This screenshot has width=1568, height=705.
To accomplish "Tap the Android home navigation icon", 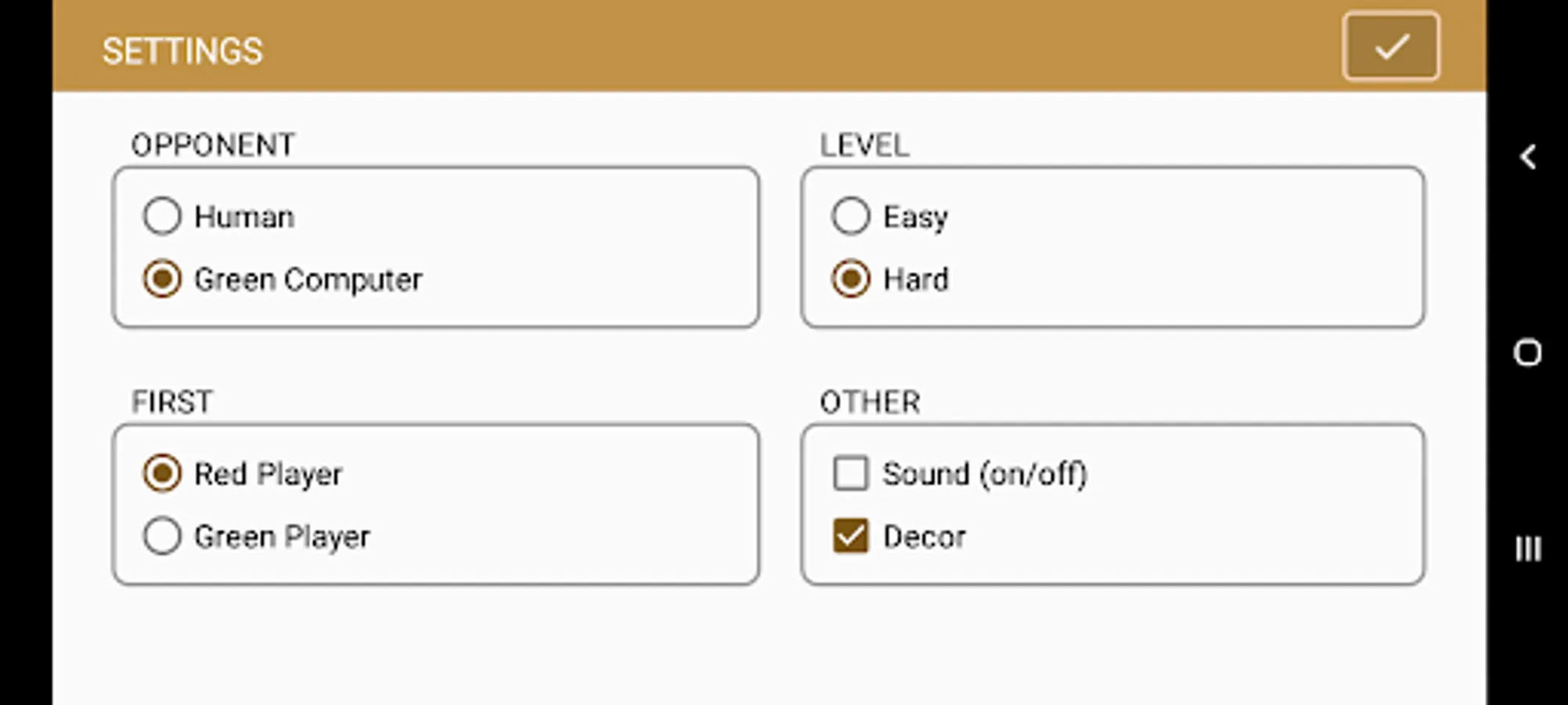I will pyautogui.click(x=1527, y=352).
